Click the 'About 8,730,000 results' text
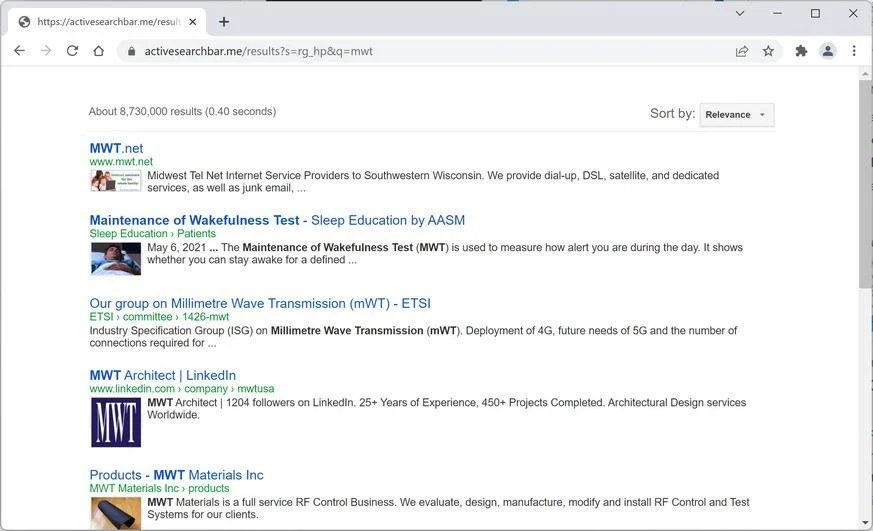The height and width of the screenshot is (531, 873). click(x=182, y=111)
